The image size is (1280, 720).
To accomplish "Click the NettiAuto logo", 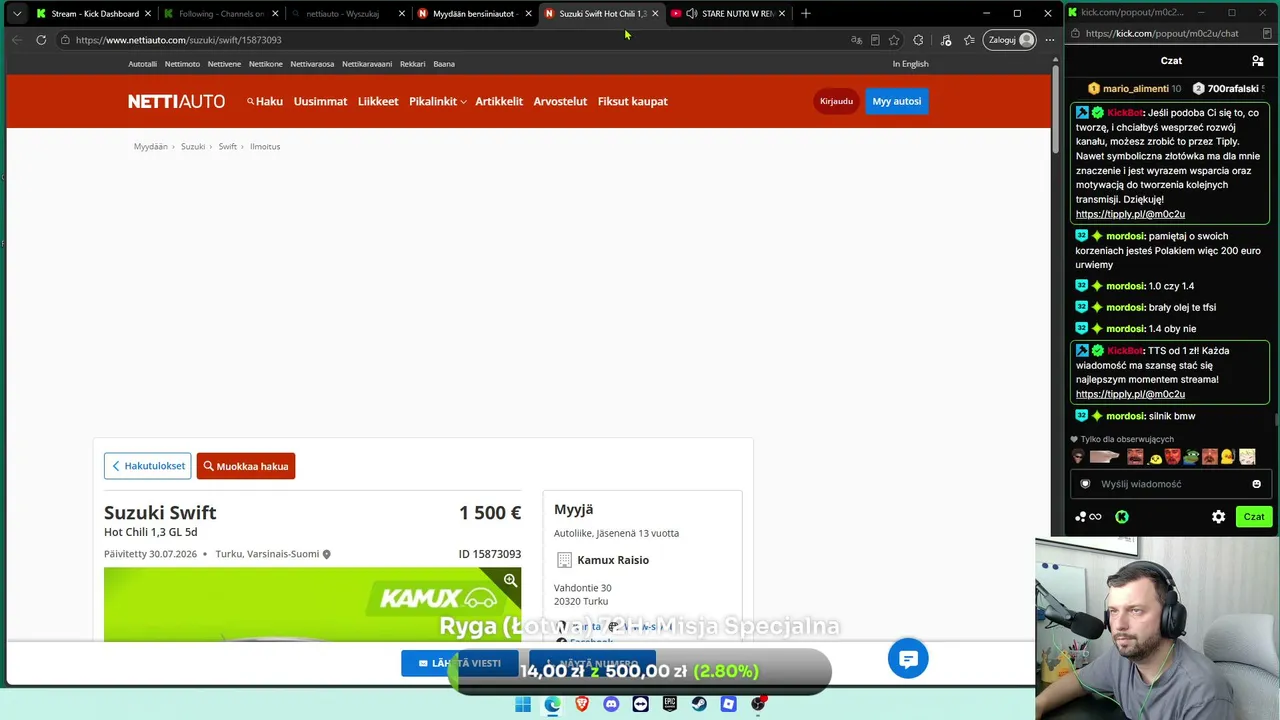I will [176, 101].
